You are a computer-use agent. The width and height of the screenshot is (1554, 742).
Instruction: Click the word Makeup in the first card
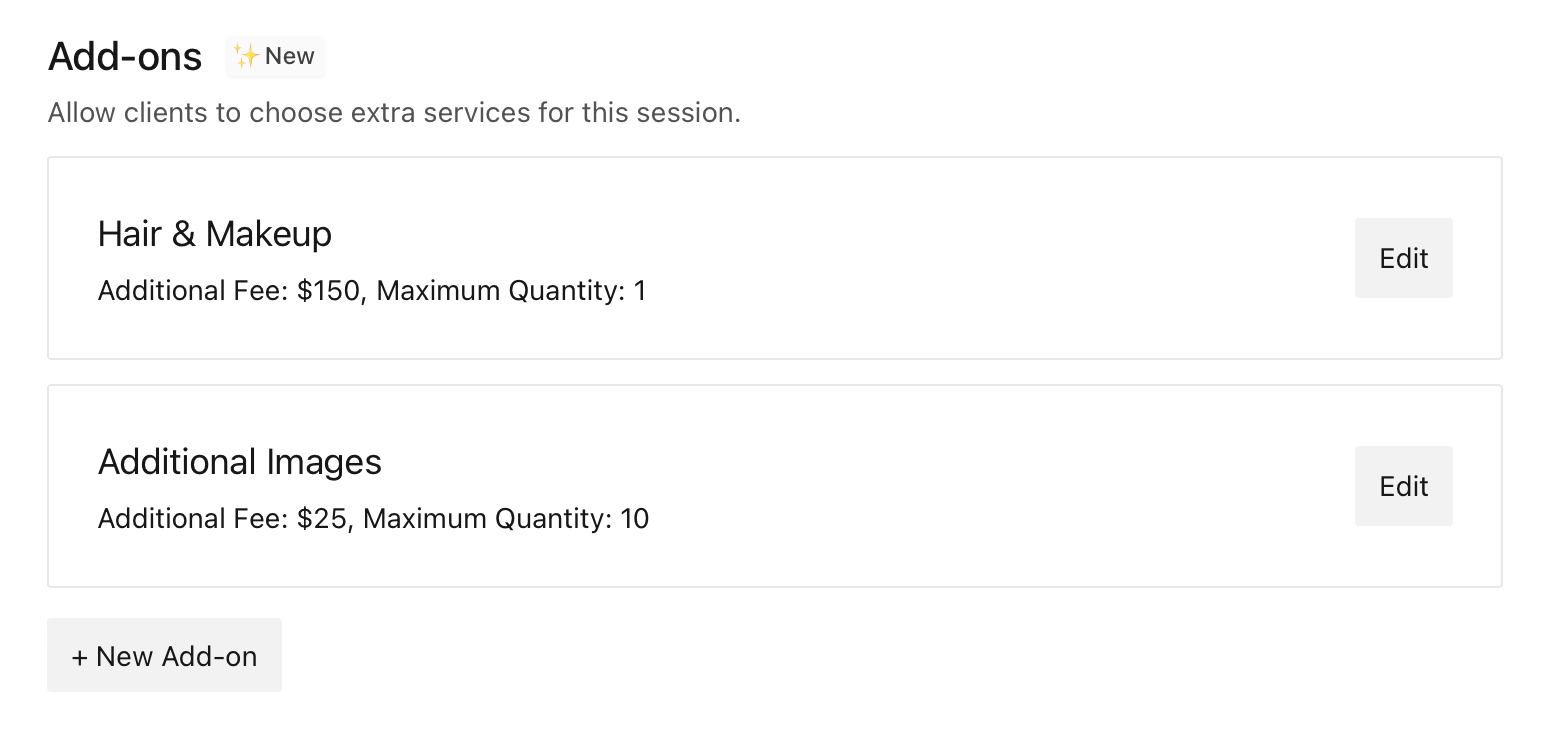[x=269, y=234]
